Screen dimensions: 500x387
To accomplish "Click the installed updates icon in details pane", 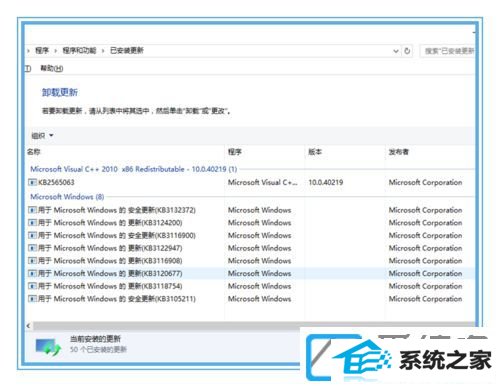I will tap(48, 346).
